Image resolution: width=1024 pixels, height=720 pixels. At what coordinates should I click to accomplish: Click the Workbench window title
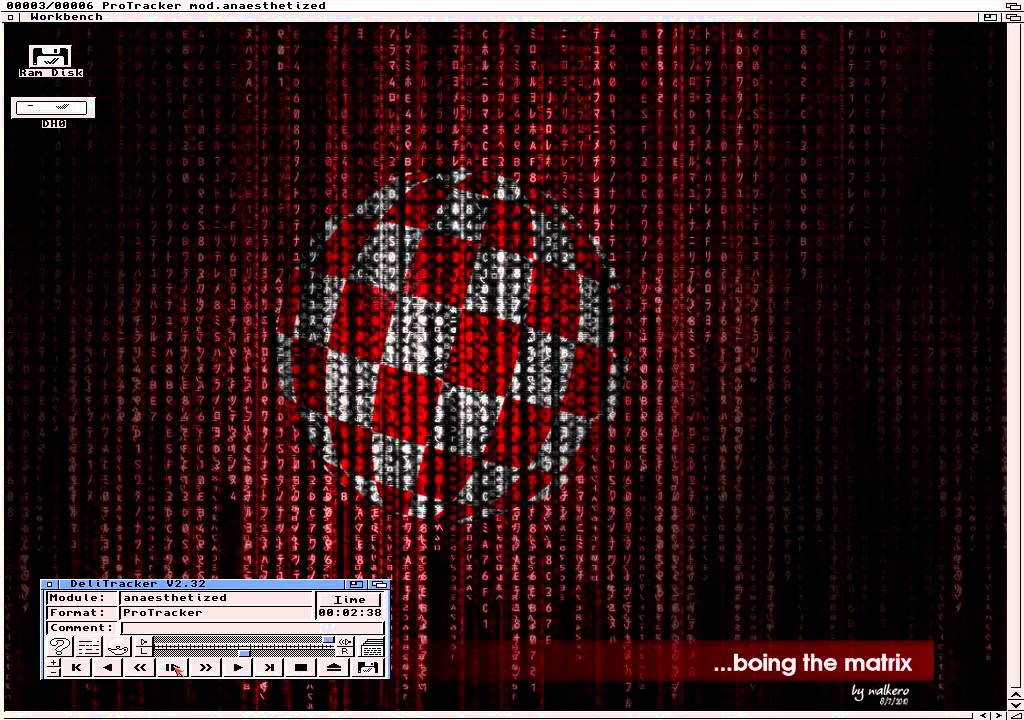[x=67, y=17]
